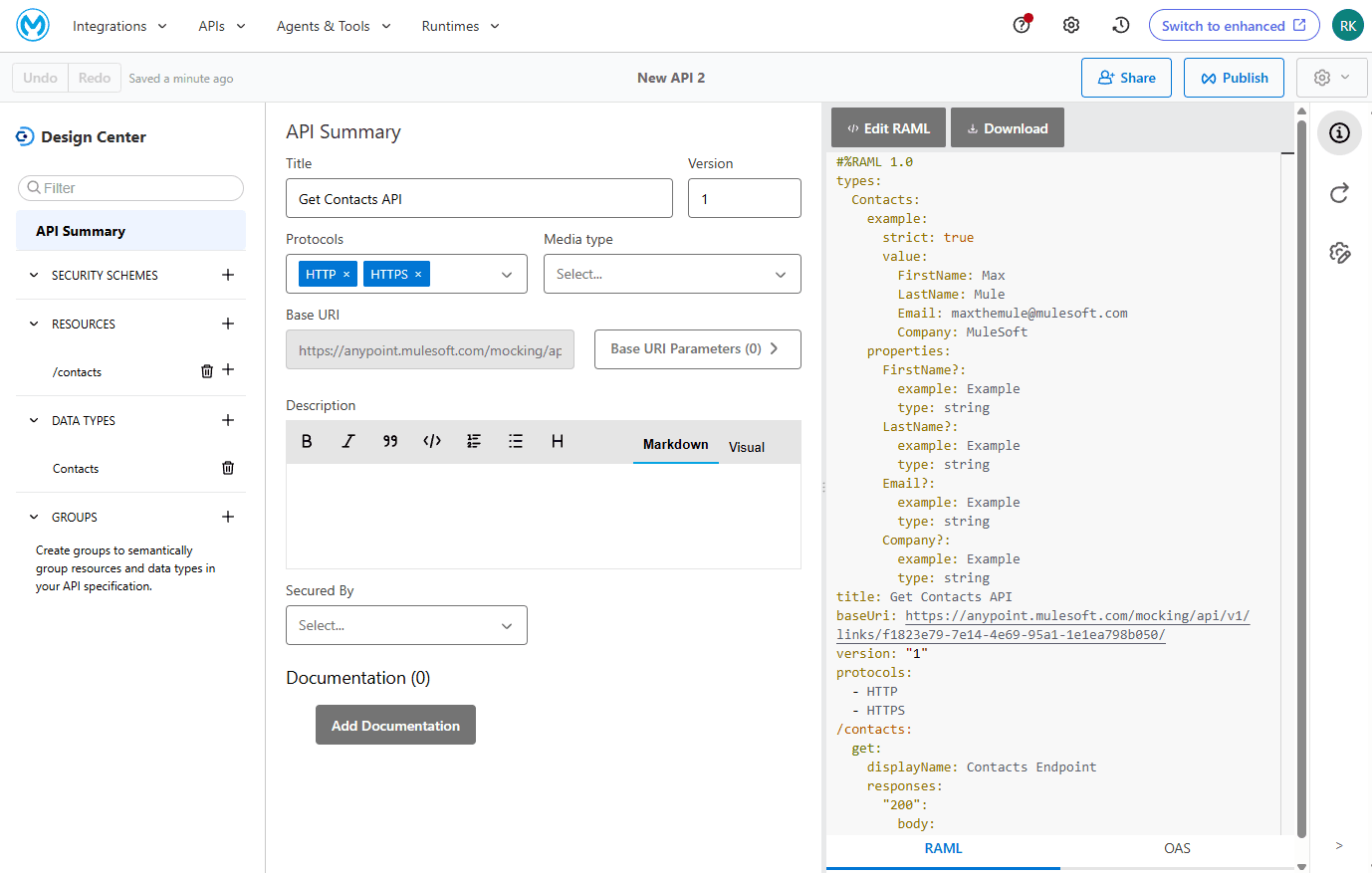Viewport: 1372px width, 873px height.
Task: Expand the collapsed right panel arrow
Action: (1339, 845)
